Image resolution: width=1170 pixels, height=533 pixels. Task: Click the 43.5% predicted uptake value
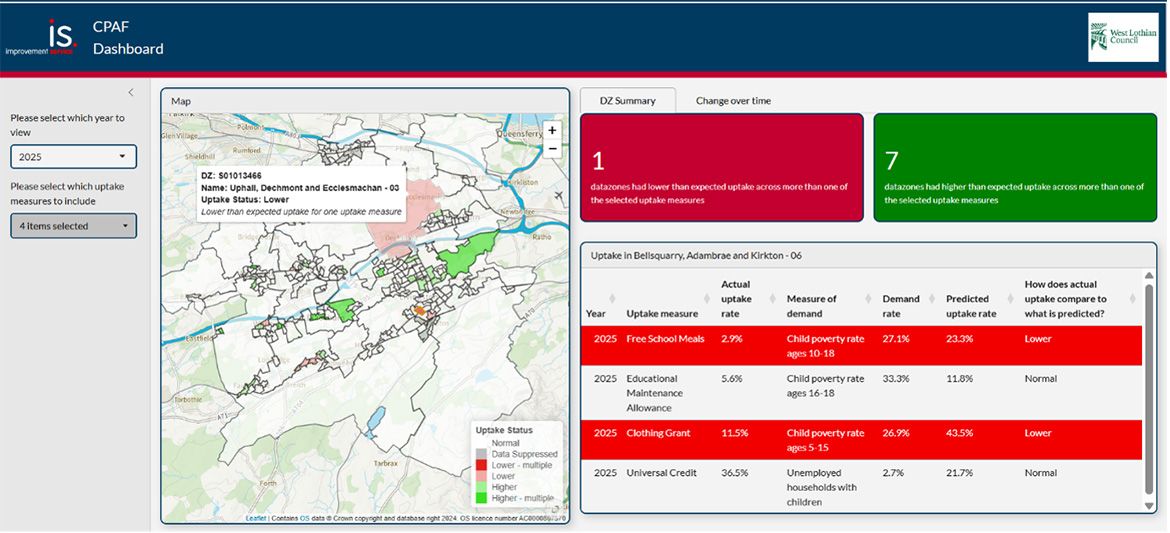pos(959,433)
